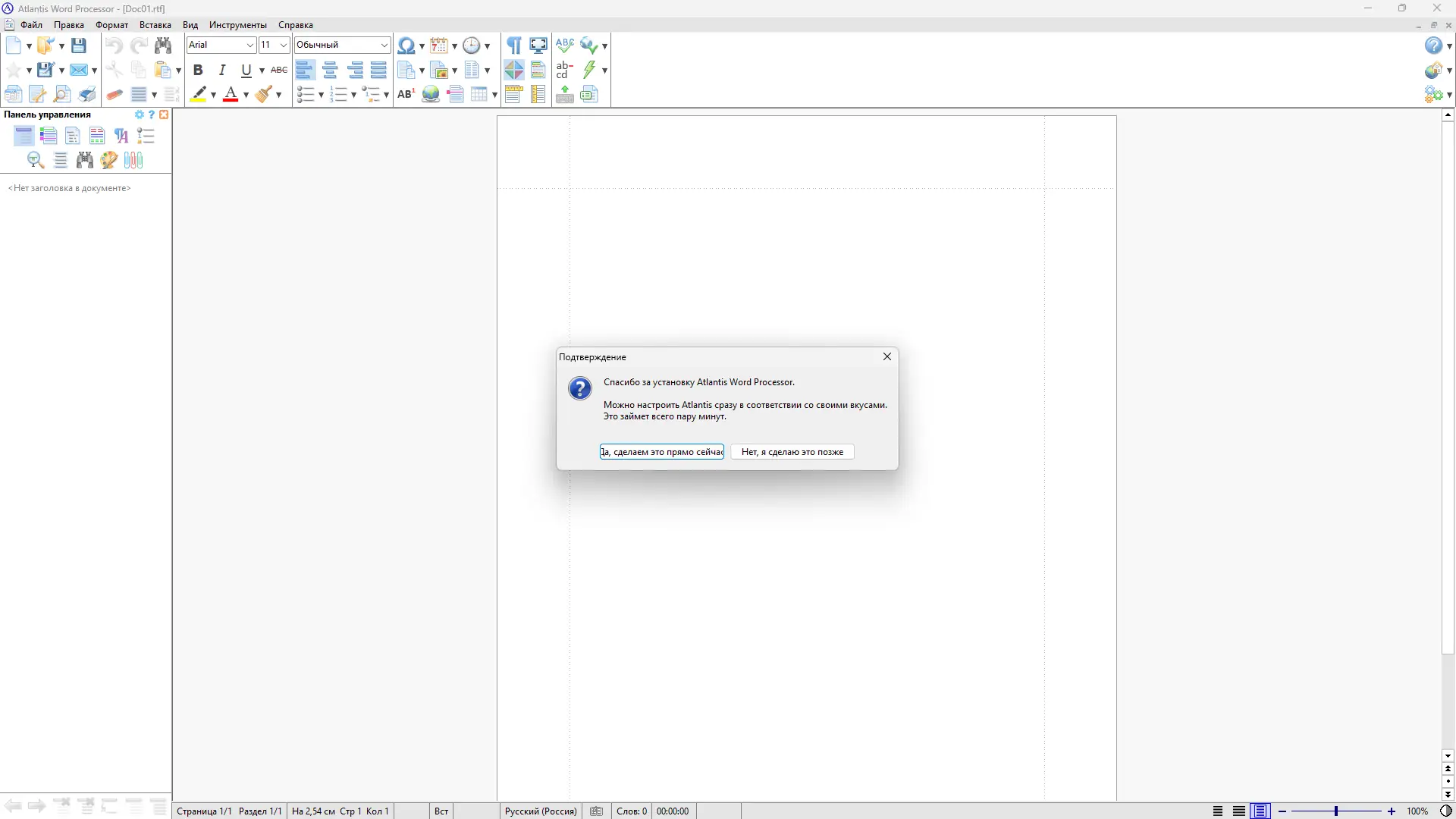Open the Arial font name dropdown
Image resolution: width=1456 pixels, height=819 pixels.
point(249,45)
